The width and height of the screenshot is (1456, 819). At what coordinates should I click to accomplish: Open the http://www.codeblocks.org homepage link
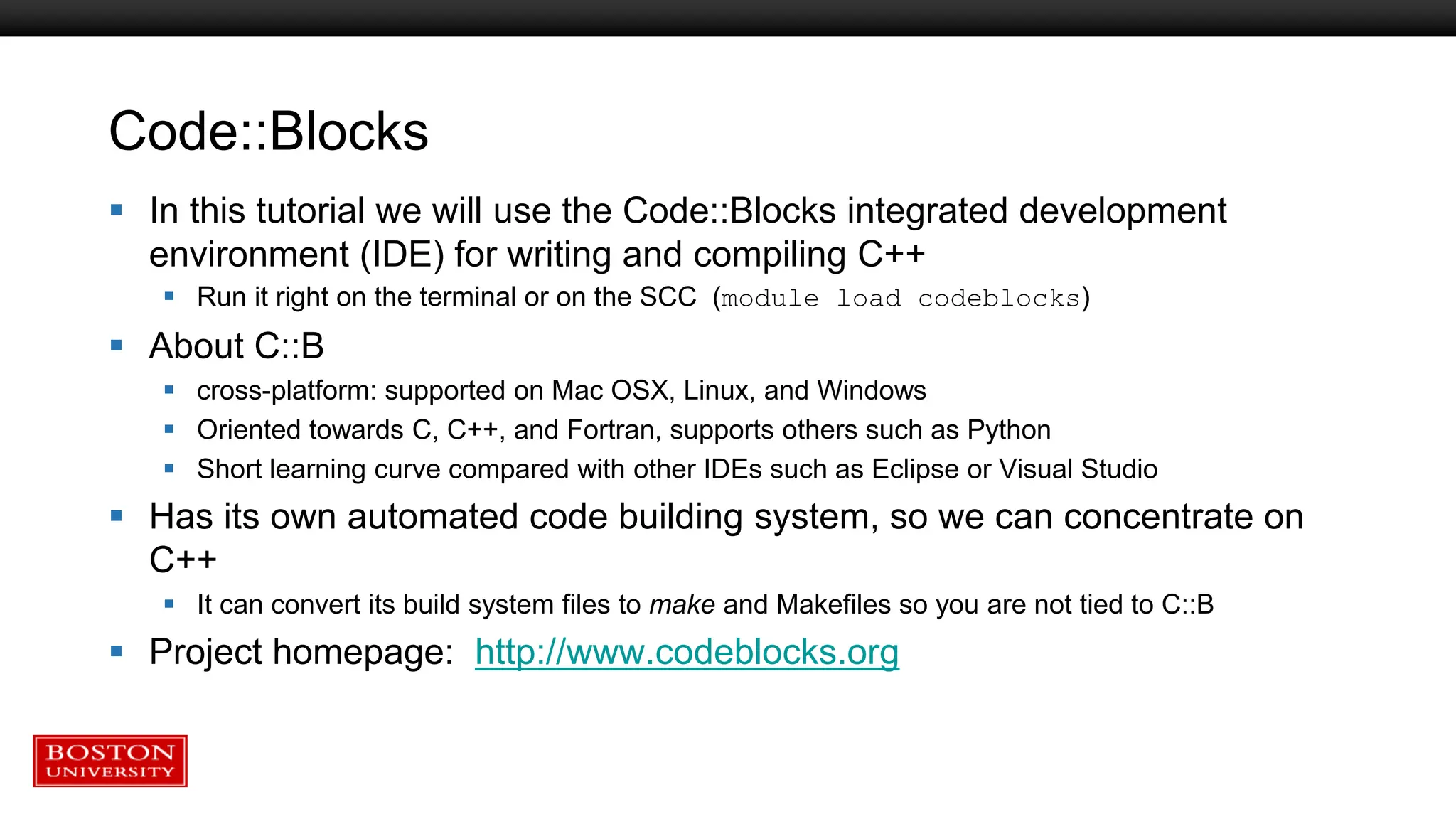[x=687, y=652]
